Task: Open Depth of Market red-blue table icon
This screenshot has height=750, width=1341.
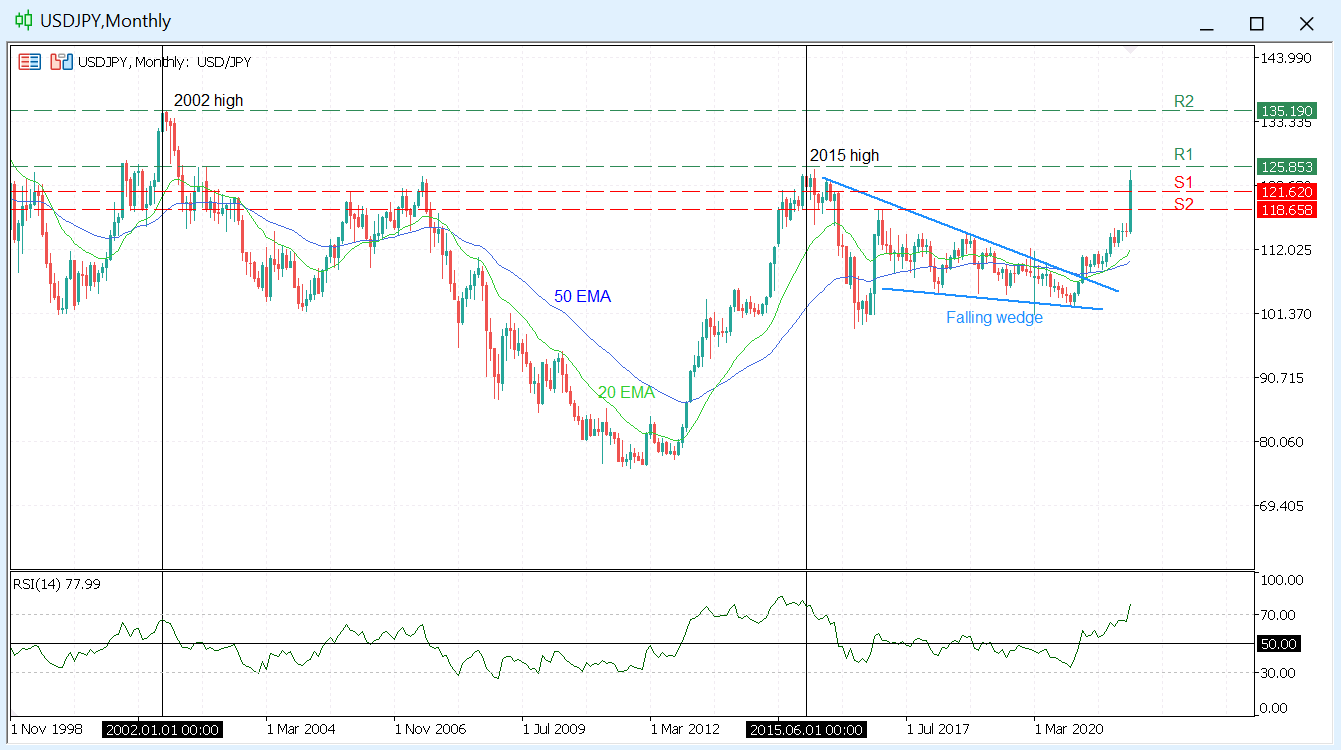Action: tap(30, 62)
